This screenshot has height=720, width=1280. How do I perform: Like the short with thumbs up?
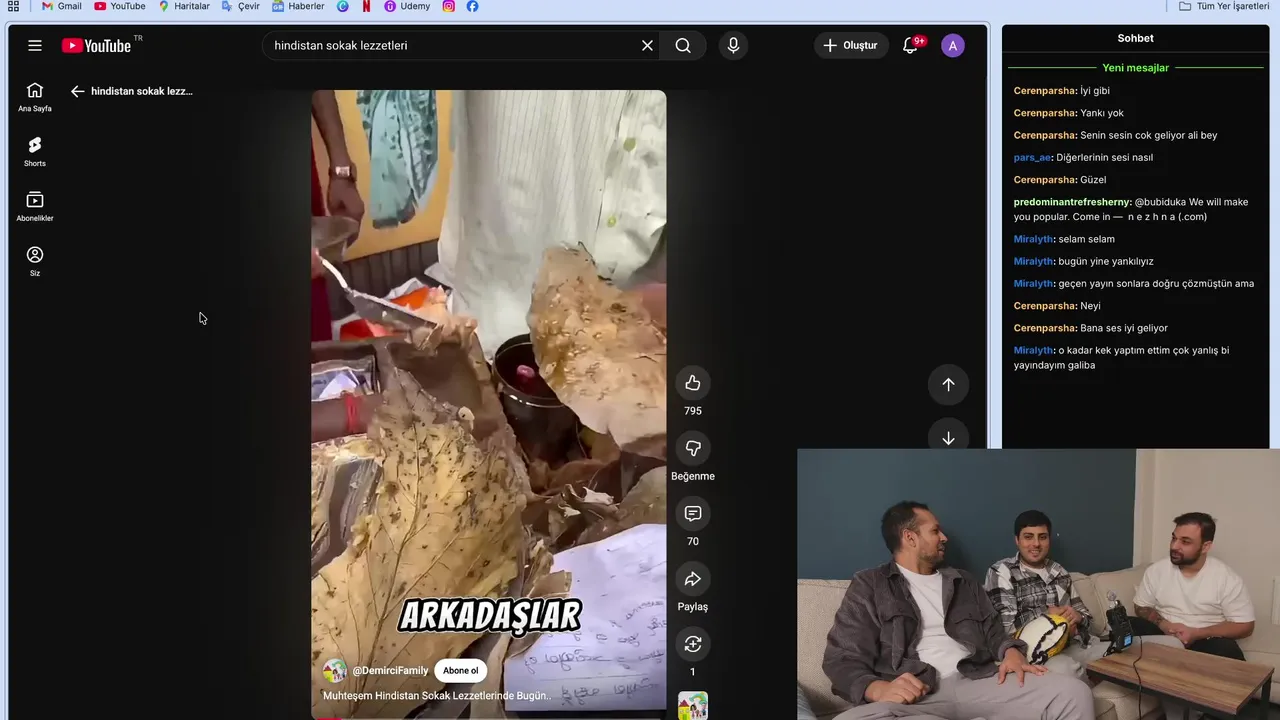[x=693, y=383]
